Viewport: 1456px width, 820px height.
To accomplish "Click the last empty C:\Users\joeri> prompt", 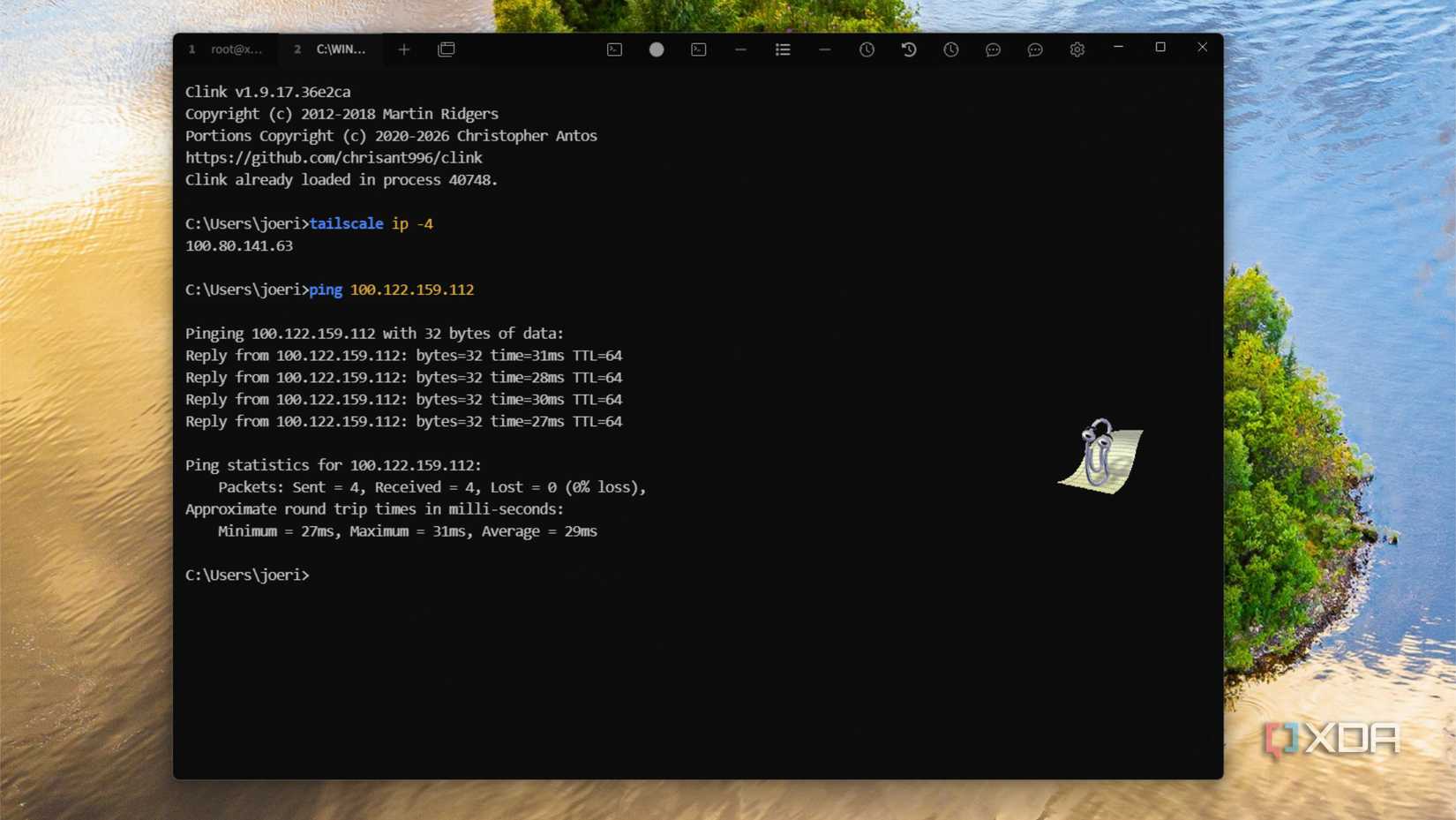I will pyautogui.click(x=247, y=575).
